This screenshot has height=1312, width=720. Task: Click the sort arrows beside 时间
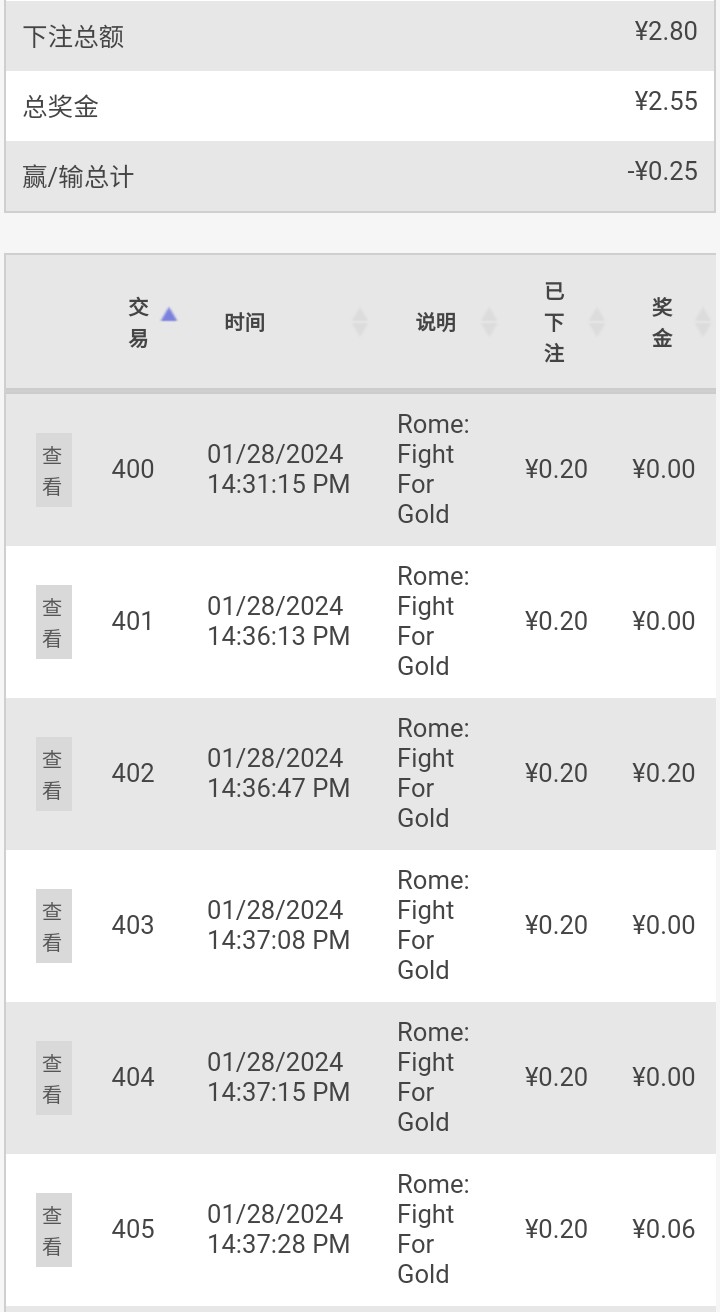tap(360, 322)
